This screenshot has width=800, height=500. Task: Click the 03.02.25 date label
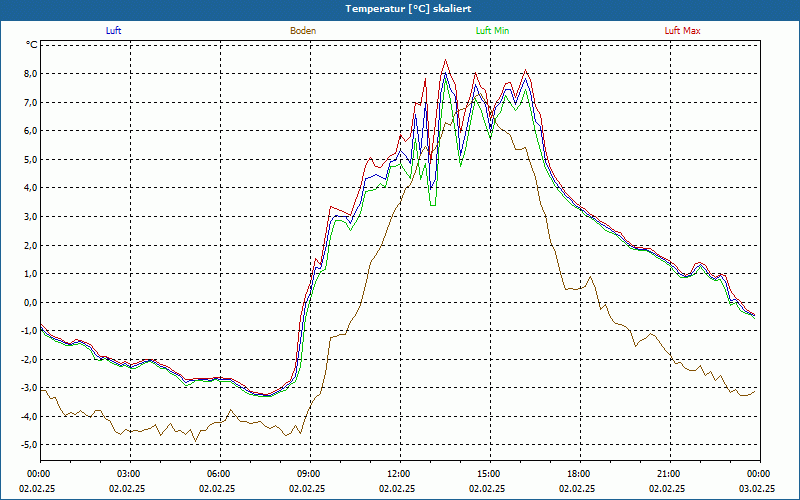(757, 488)
